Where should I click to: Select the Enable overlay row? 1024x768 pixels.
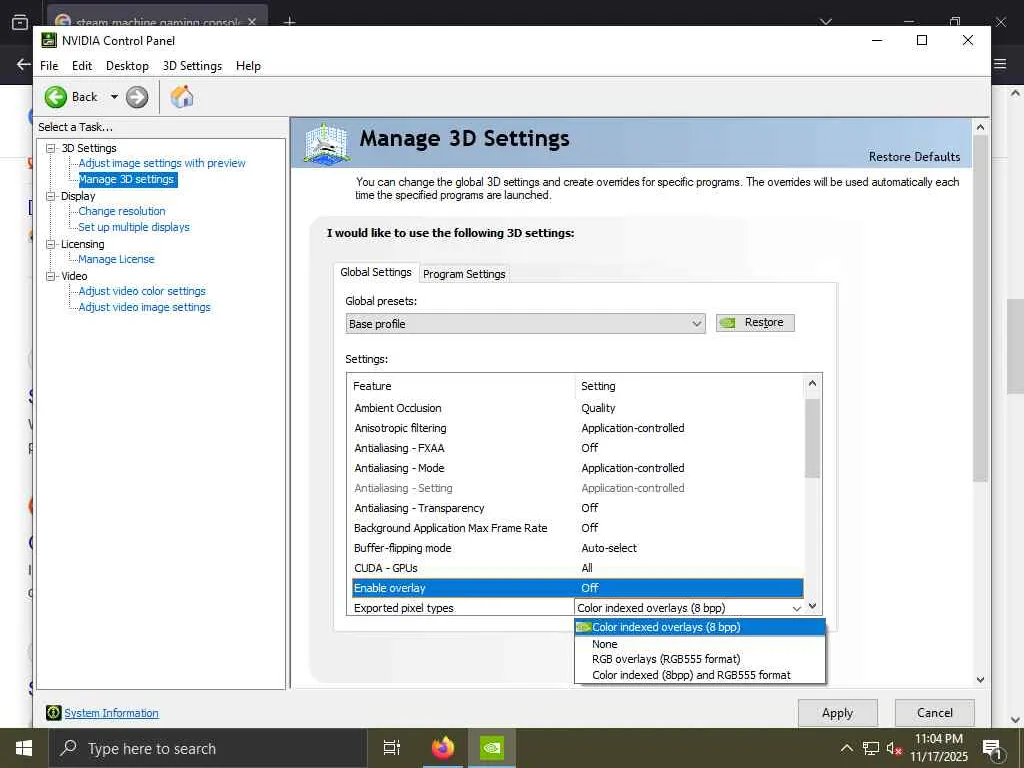tap(578, 588)
